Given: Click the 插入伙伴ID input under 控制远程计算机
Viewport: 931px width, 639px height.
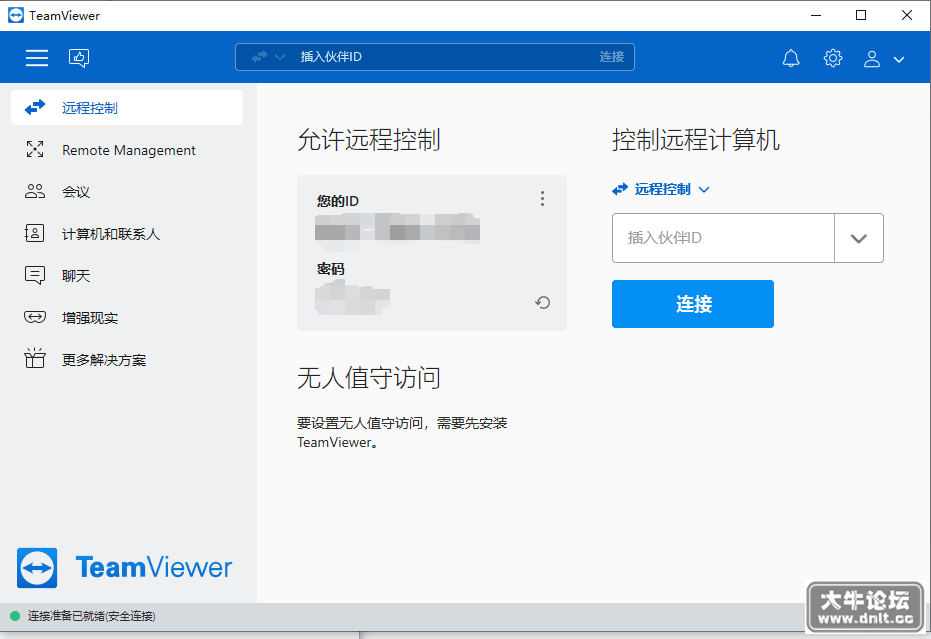Looking at the screenshot, I should click(723, 238).
